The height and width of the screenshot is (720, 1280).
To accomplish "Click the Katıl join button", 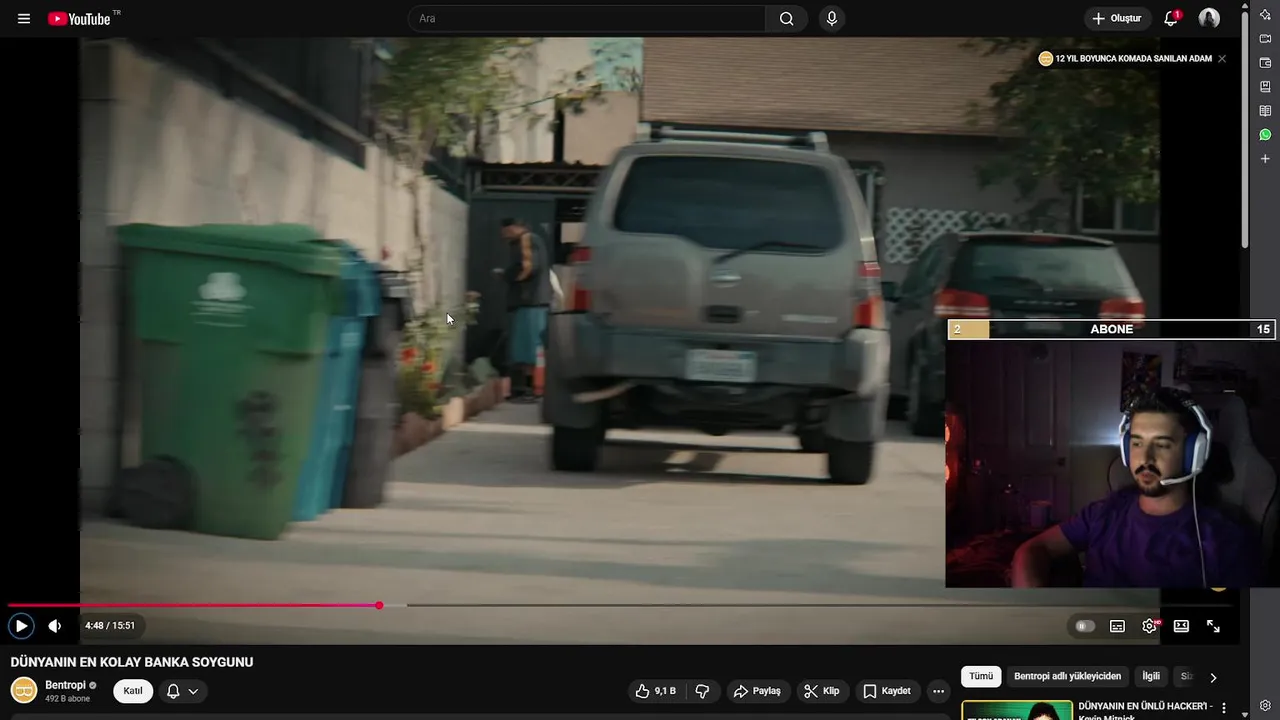I will tap(133, 691).
